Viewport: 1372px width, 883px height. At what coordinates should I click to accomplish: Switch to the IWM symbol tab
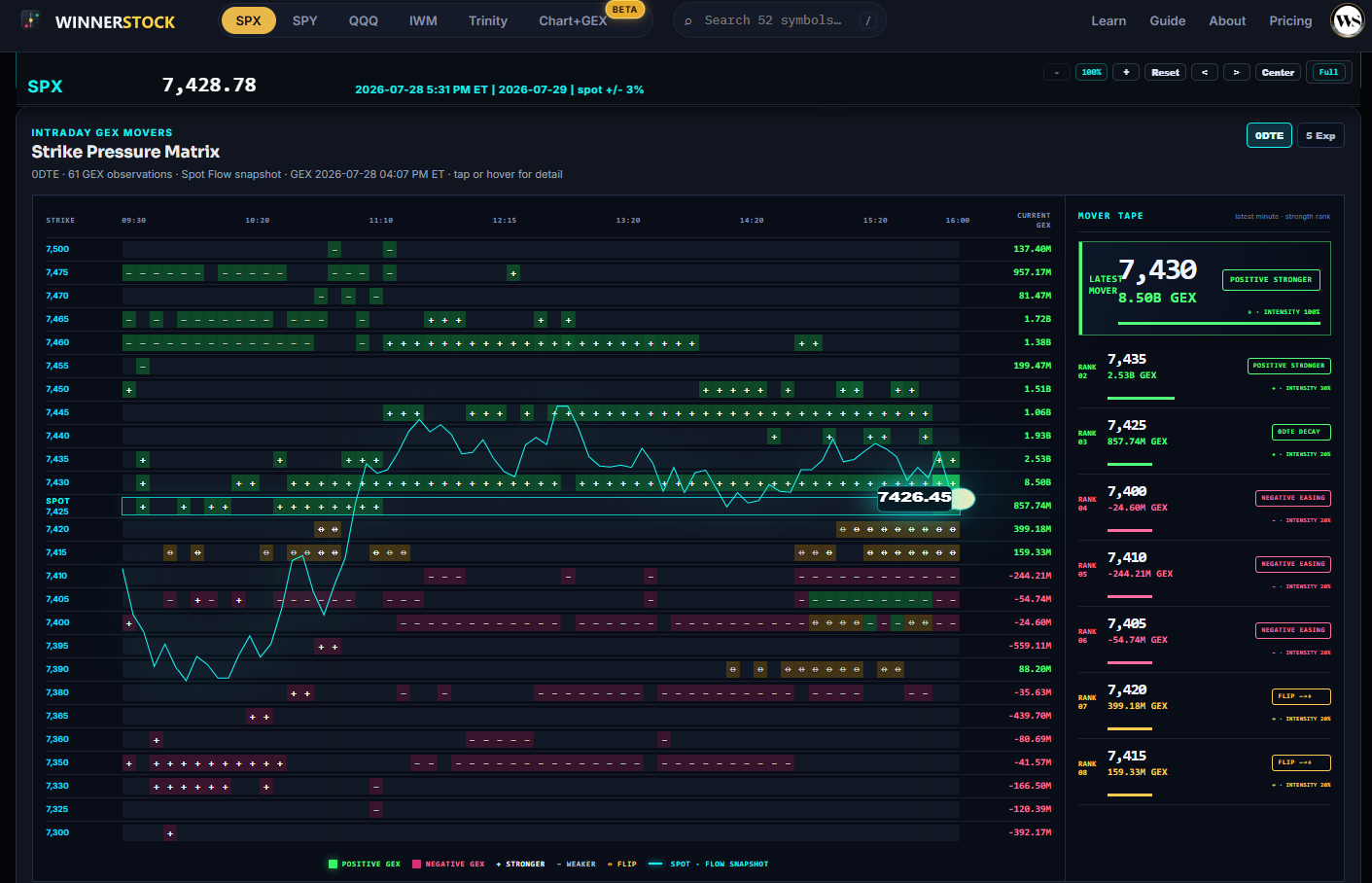click(x=423, y=20)
